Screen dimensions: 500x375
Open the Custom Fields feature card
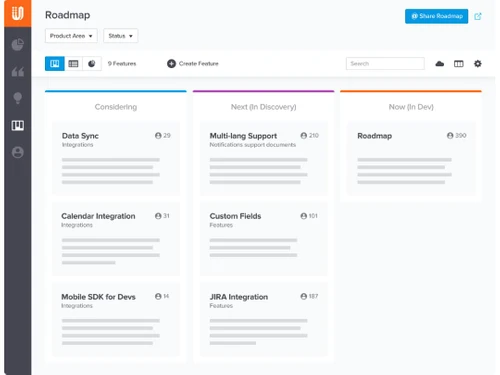(263, 239)
